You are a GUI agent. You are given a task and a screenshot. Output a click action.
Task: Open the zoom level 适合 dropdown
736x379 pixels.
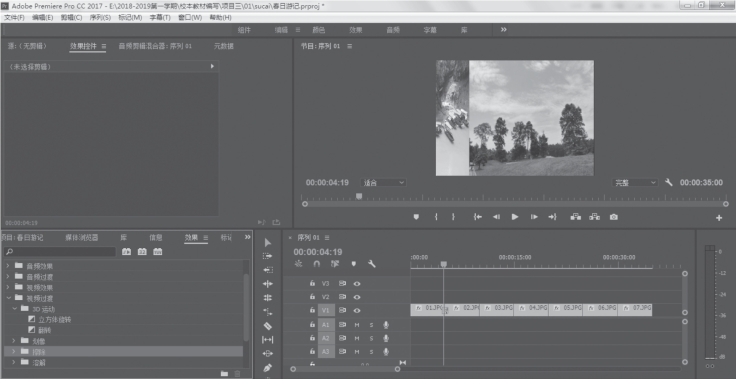click(x=383, y=182)
